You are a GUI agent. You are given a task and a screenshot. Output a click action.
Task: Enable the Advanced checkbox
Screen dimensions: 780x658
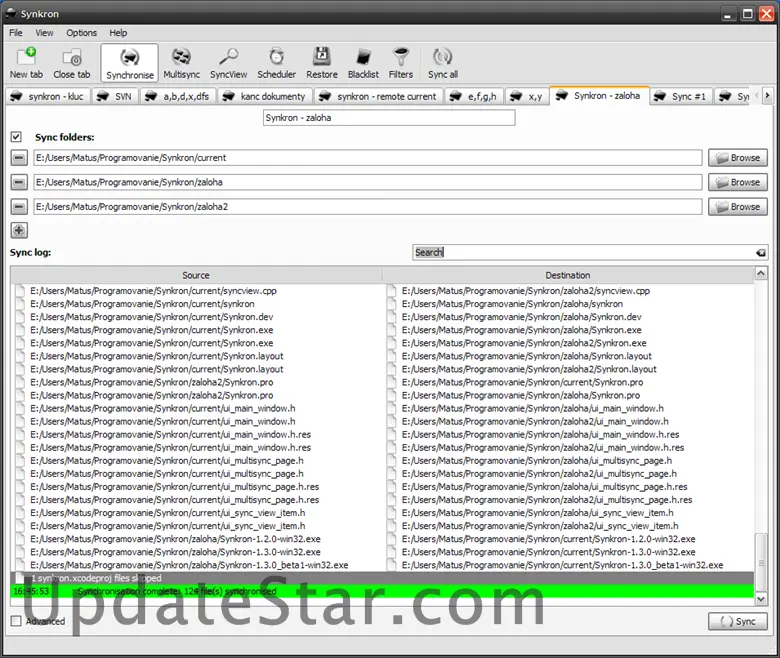16,621
